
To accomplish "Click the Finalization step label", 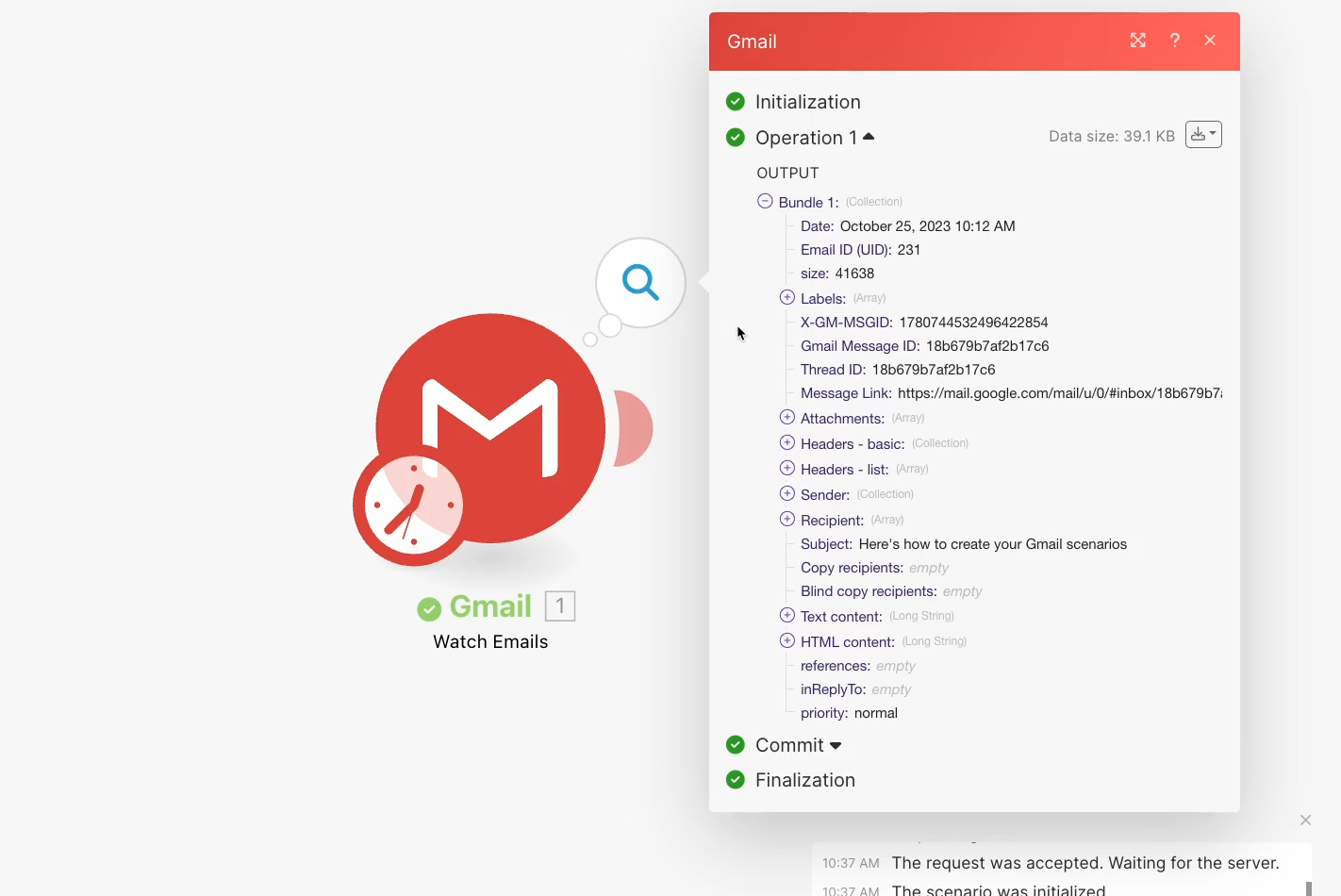I will coord(805,780).
